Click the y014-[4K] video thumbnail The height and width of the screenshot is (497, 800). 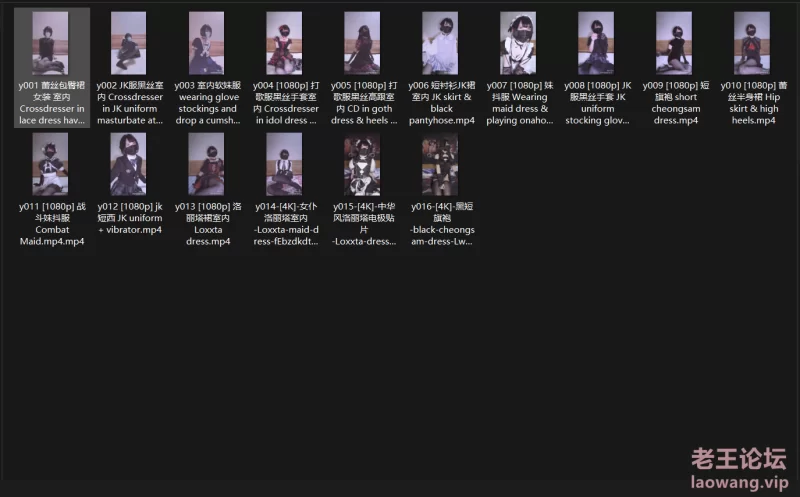(x=285, y=164)
